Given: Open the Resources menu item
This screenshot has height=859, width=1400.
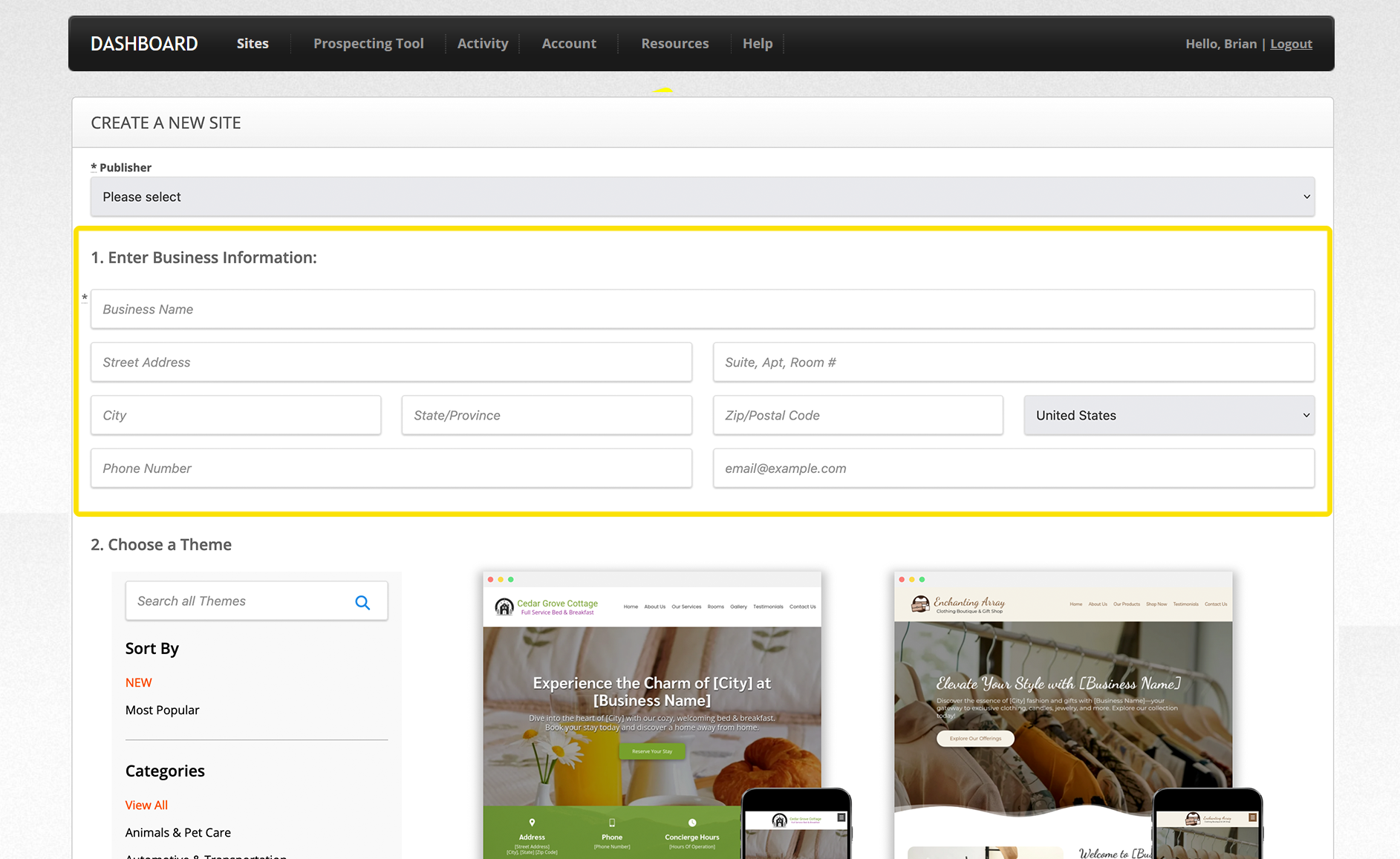Looking at the screenshot, I should [675, 44].
